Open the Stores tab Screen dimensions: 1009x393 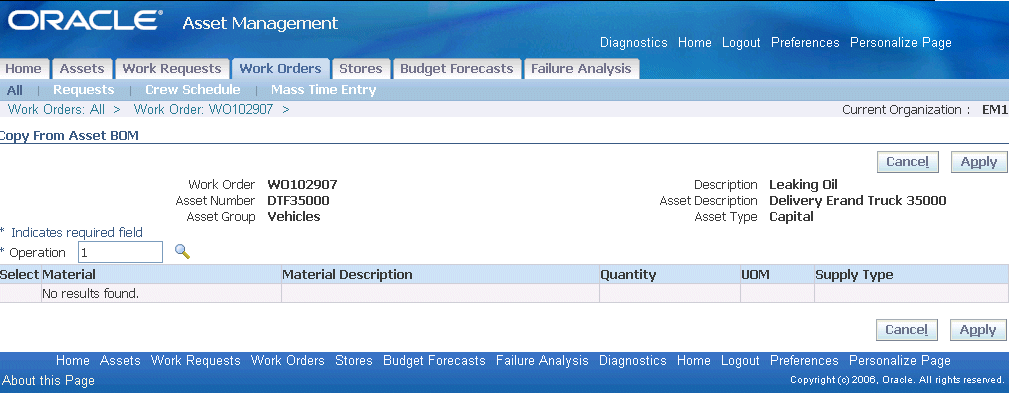pyautogui.click(x=361, y=69)
